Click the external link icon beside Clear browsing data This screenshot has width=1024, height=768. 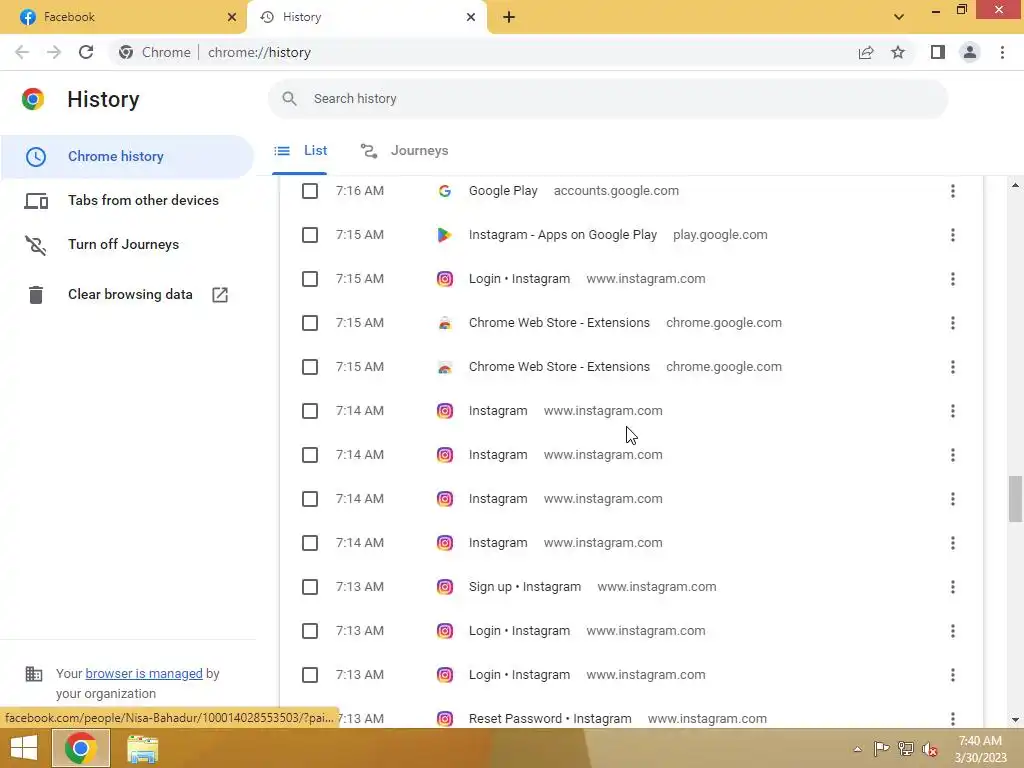tap(220, 295)
